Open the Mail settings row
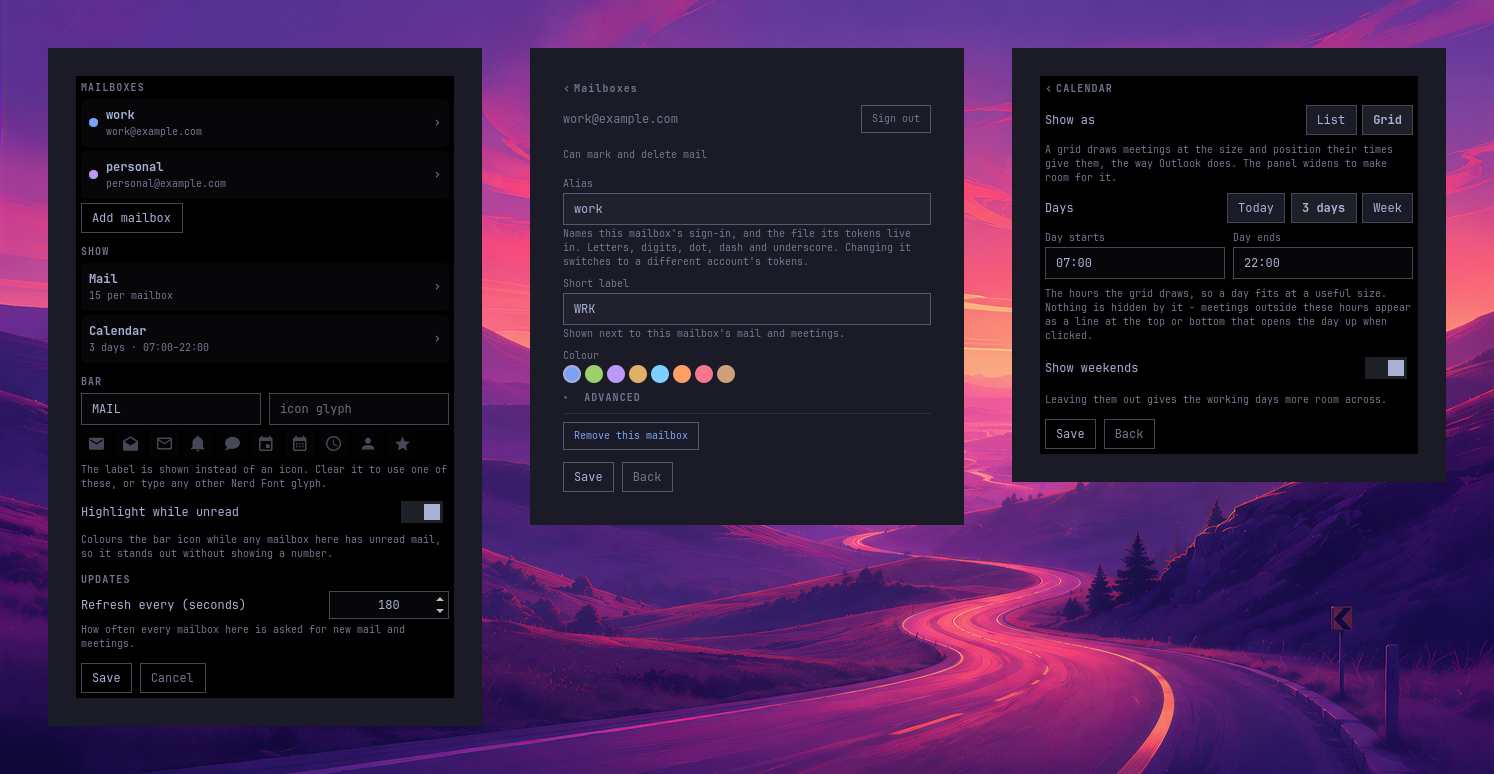1494x774 pixels. coord(265,287)
